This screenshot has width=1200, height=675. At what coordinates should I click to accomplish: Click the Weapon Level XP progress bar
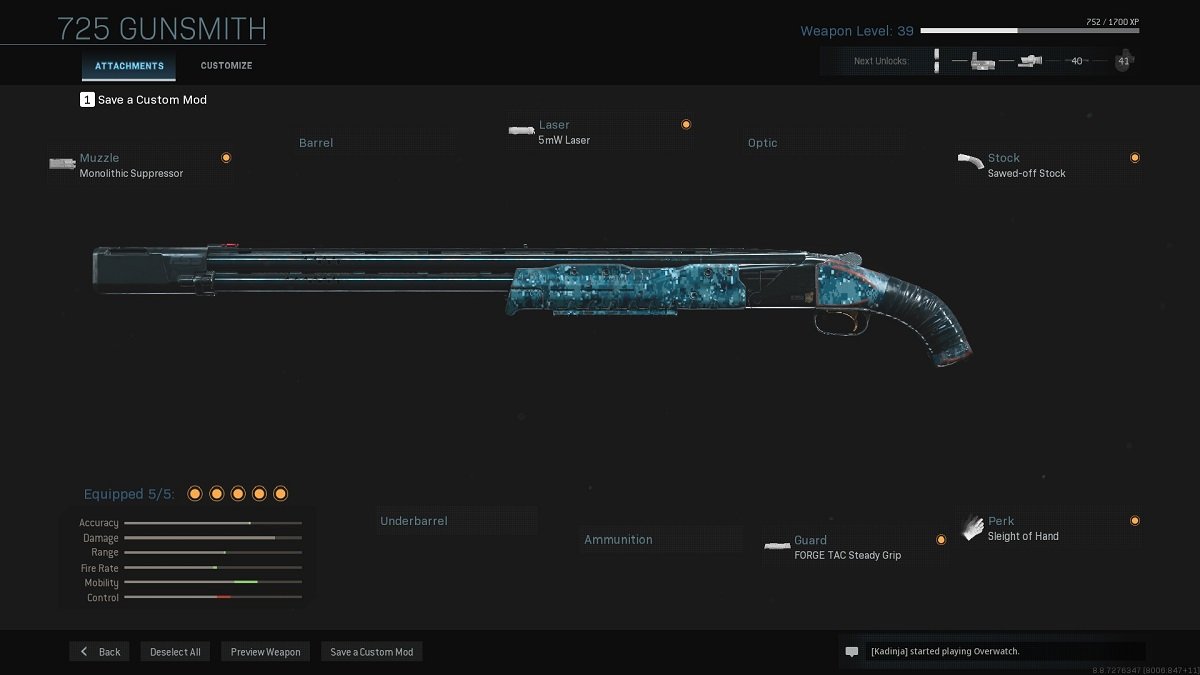click(1029, 31)
